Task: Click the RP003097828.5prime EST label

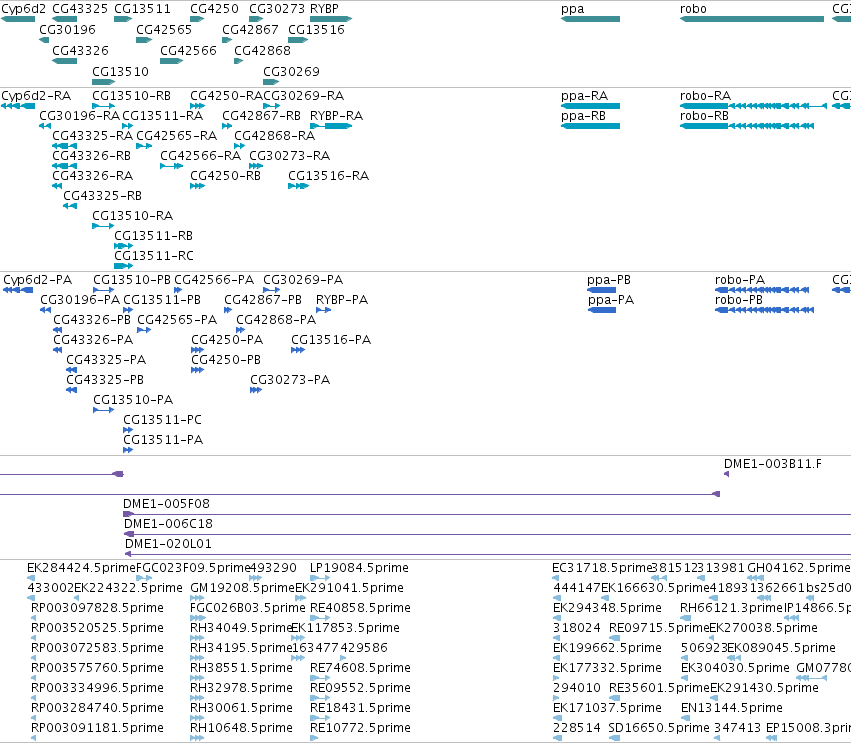Action: pyautogui.click(x=97, y=608)
